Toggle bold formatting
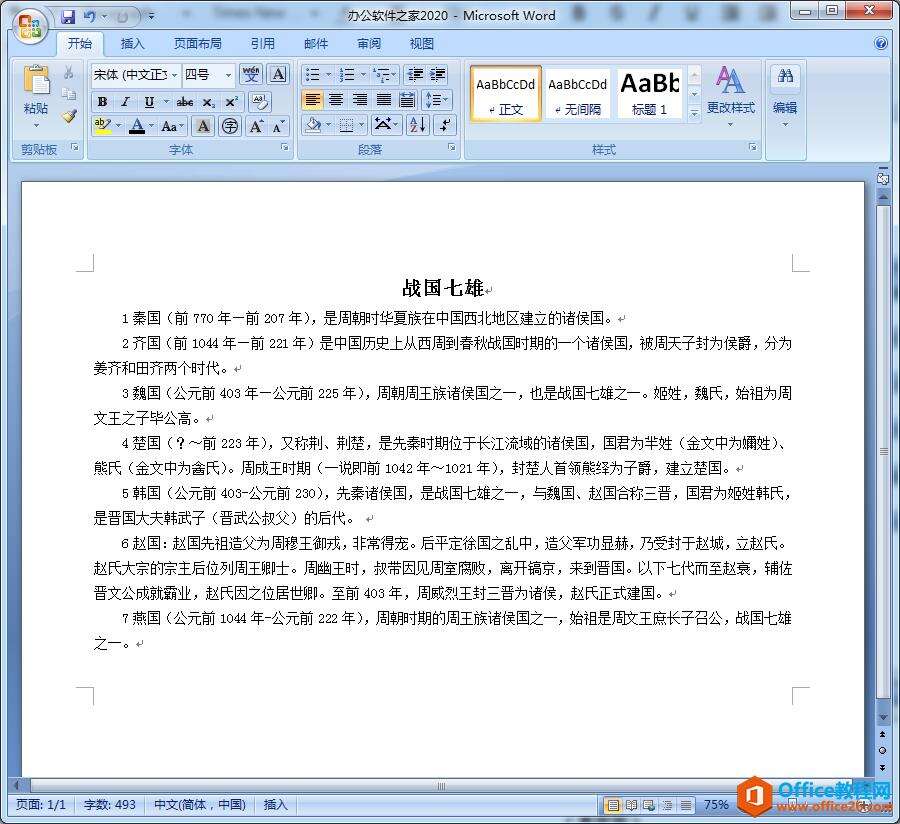 [x=102, y=102]
